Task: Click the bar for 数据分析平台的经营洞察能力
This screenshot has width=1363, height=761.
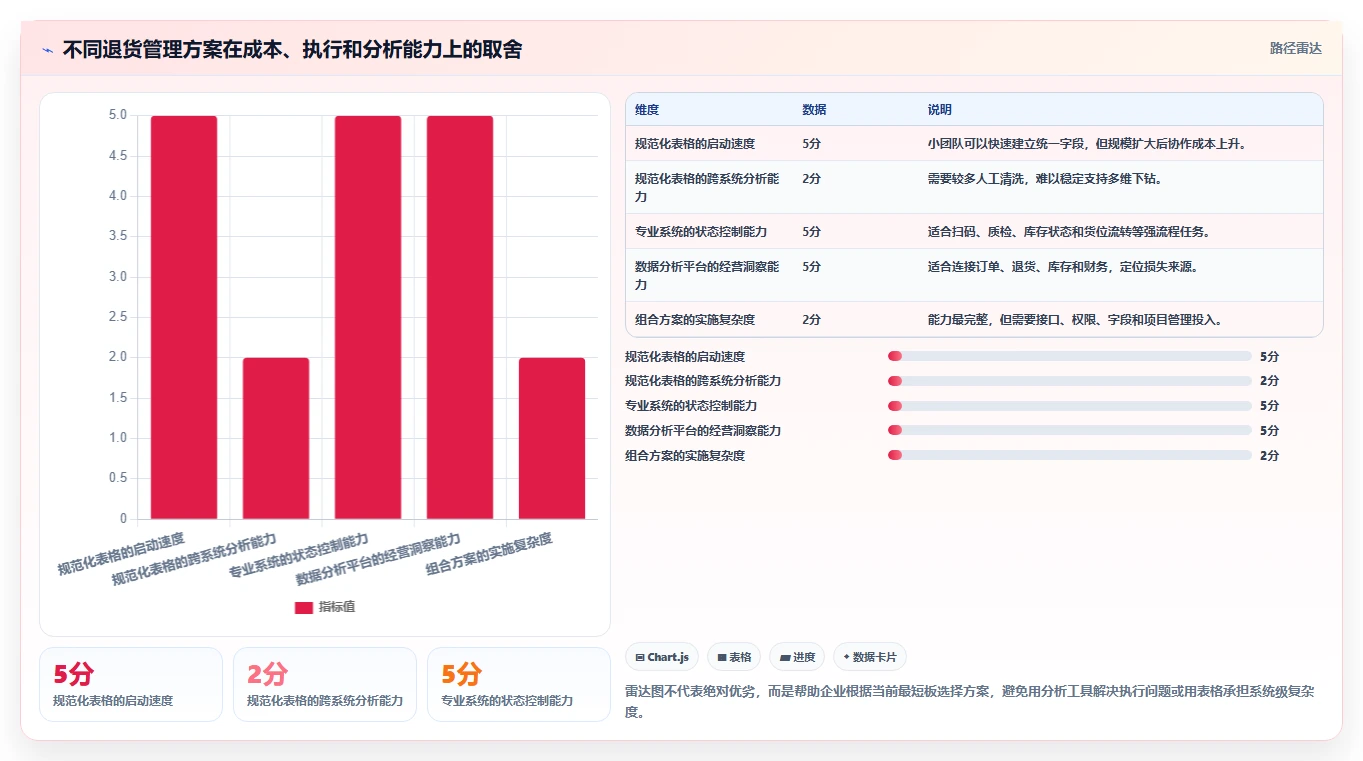Action: [x=460, y=317]
